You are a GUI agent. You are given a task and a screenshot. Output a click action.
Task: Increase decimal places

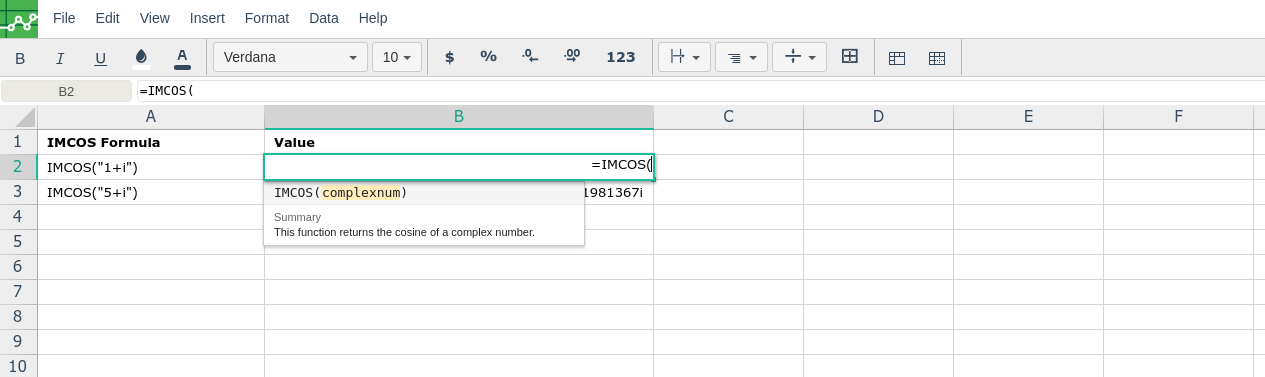pyautogui.click(x=572, y=57)
